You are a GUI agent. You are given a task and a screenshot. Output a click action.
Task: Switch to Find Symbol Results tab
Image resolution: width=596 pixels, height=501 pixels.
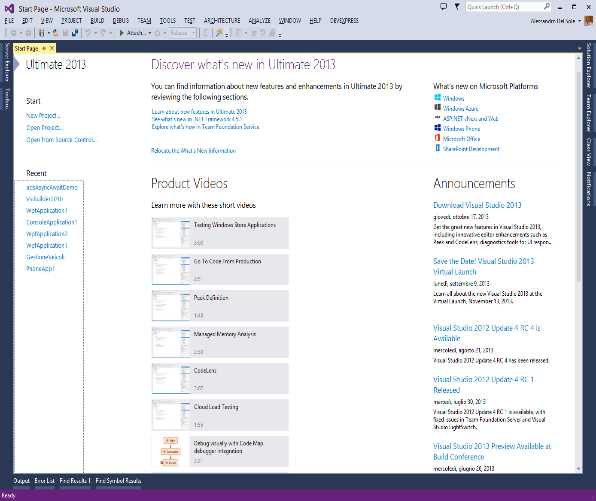point(118,481)
